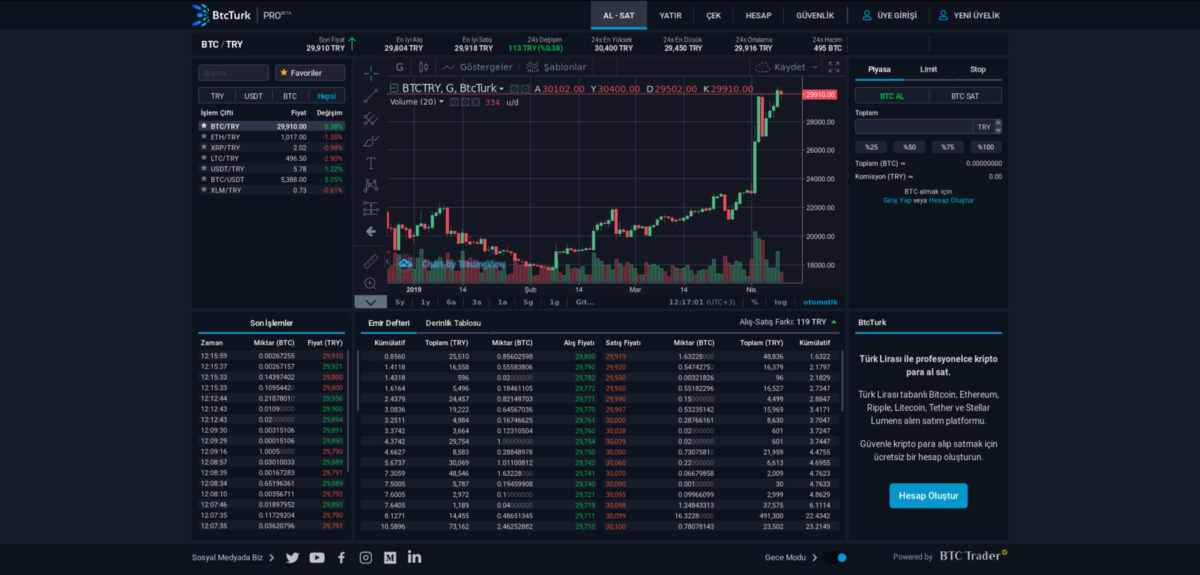1200x575 pixels.
Task: Toggle favorite star for ETH/TRY
Action: point(204,137)
